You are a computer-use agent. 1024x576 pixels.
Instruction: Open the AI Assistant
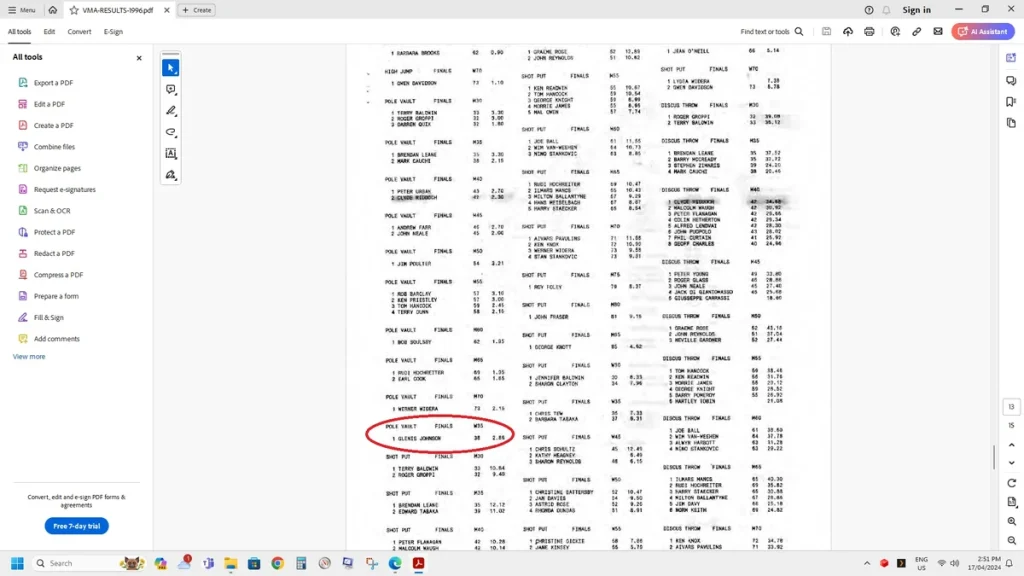pos(983,31)
